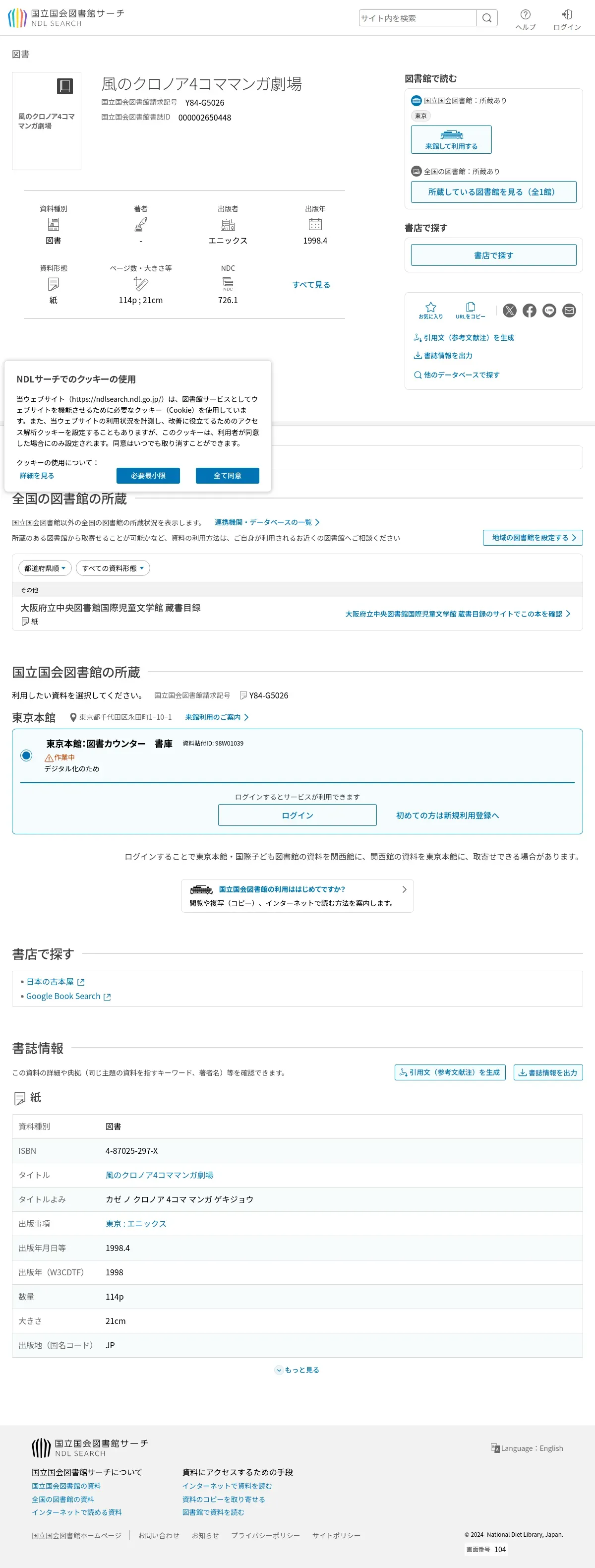
Task: Click the ログイン button in holdings box
Action: (x=297, y=815)
